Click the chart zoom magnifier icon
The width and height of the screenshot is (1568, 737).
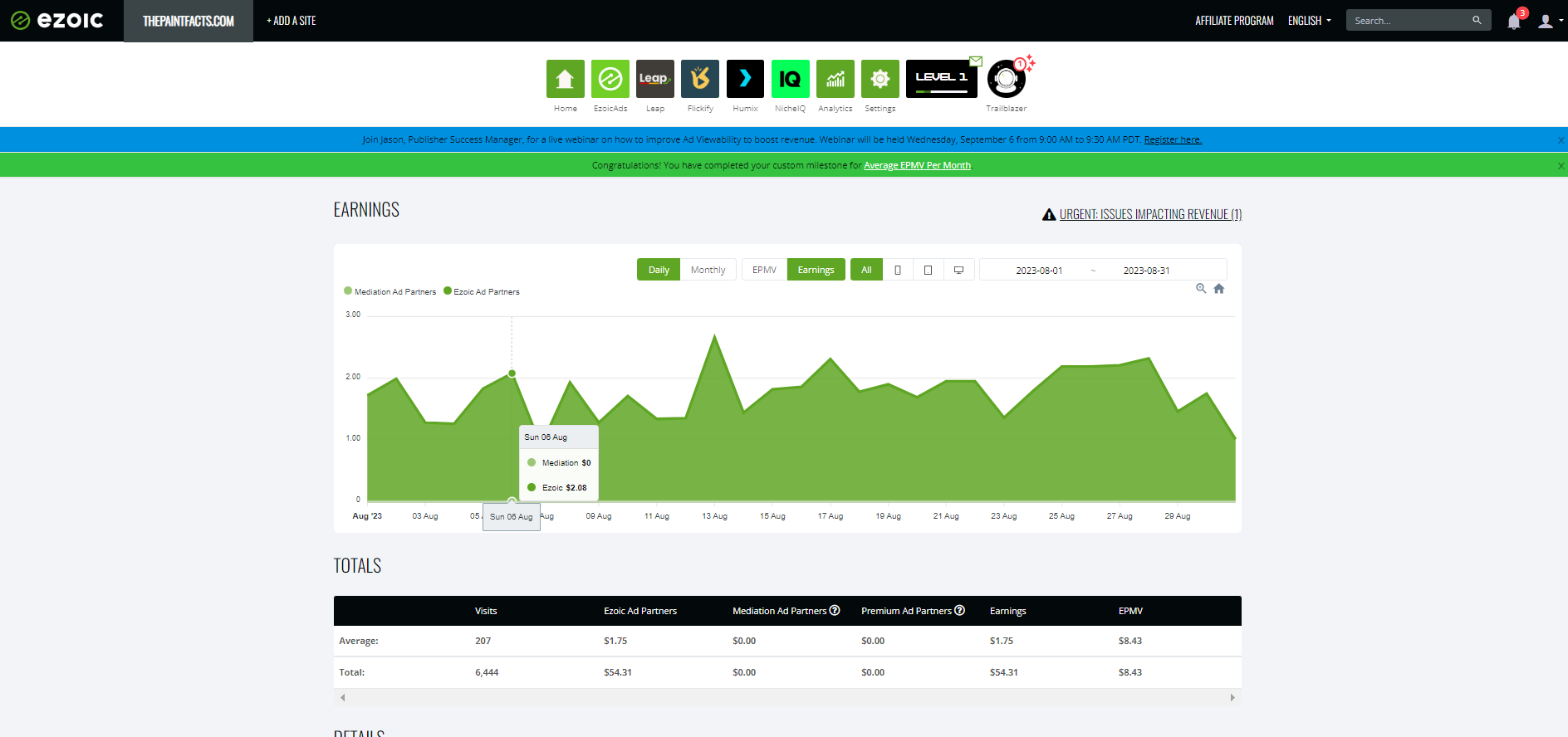tap(1201, 289)
